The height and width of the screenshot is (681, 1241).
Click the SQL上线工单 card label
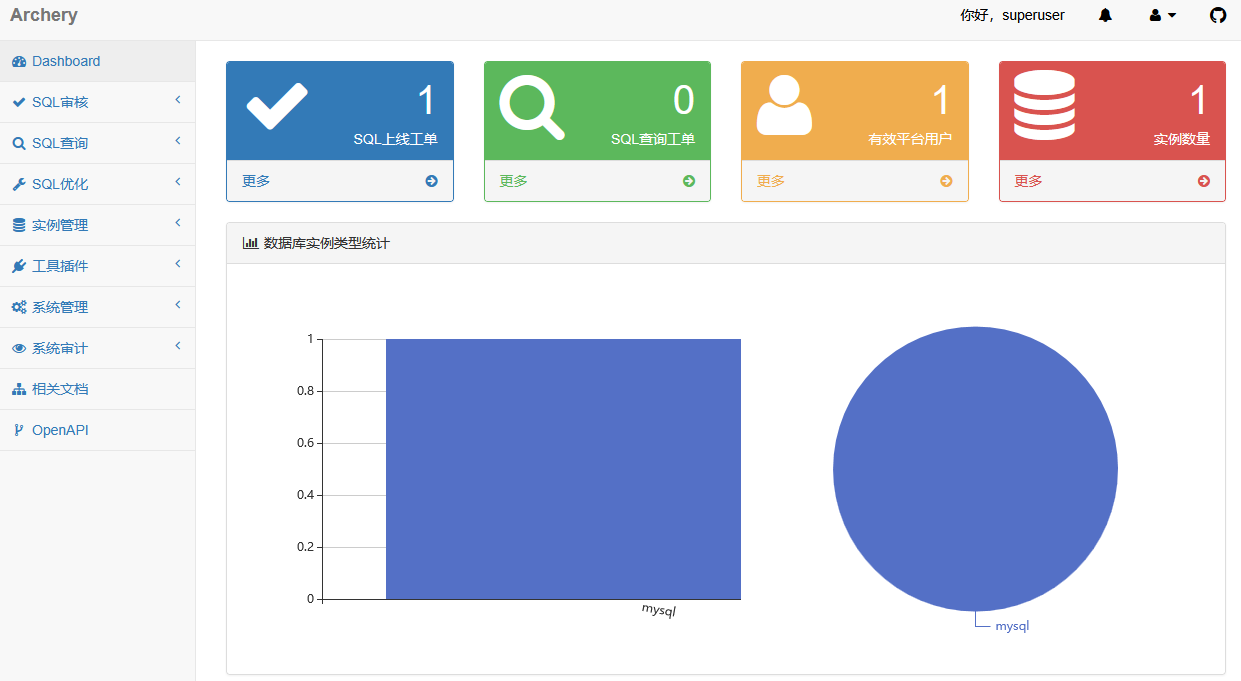tap(395, 139)
